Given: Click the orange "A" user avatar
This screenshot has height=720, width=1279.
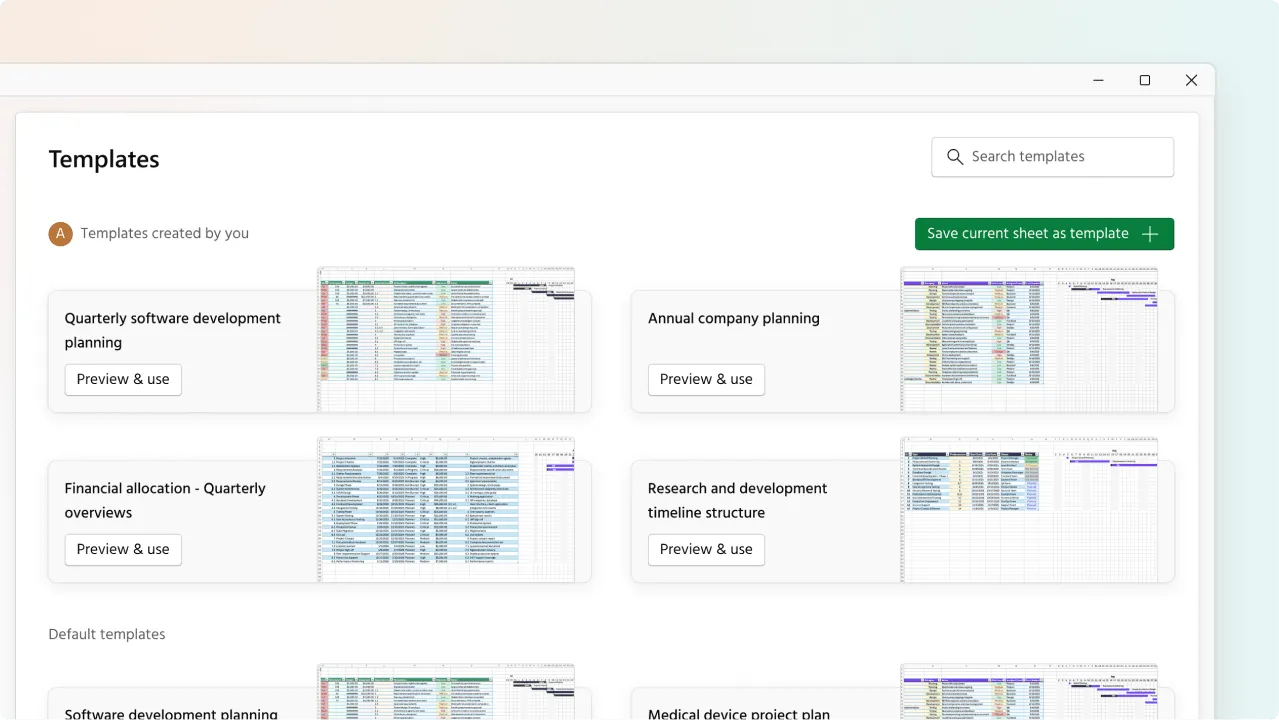Looking at the screenshot, I should point(61,234).
